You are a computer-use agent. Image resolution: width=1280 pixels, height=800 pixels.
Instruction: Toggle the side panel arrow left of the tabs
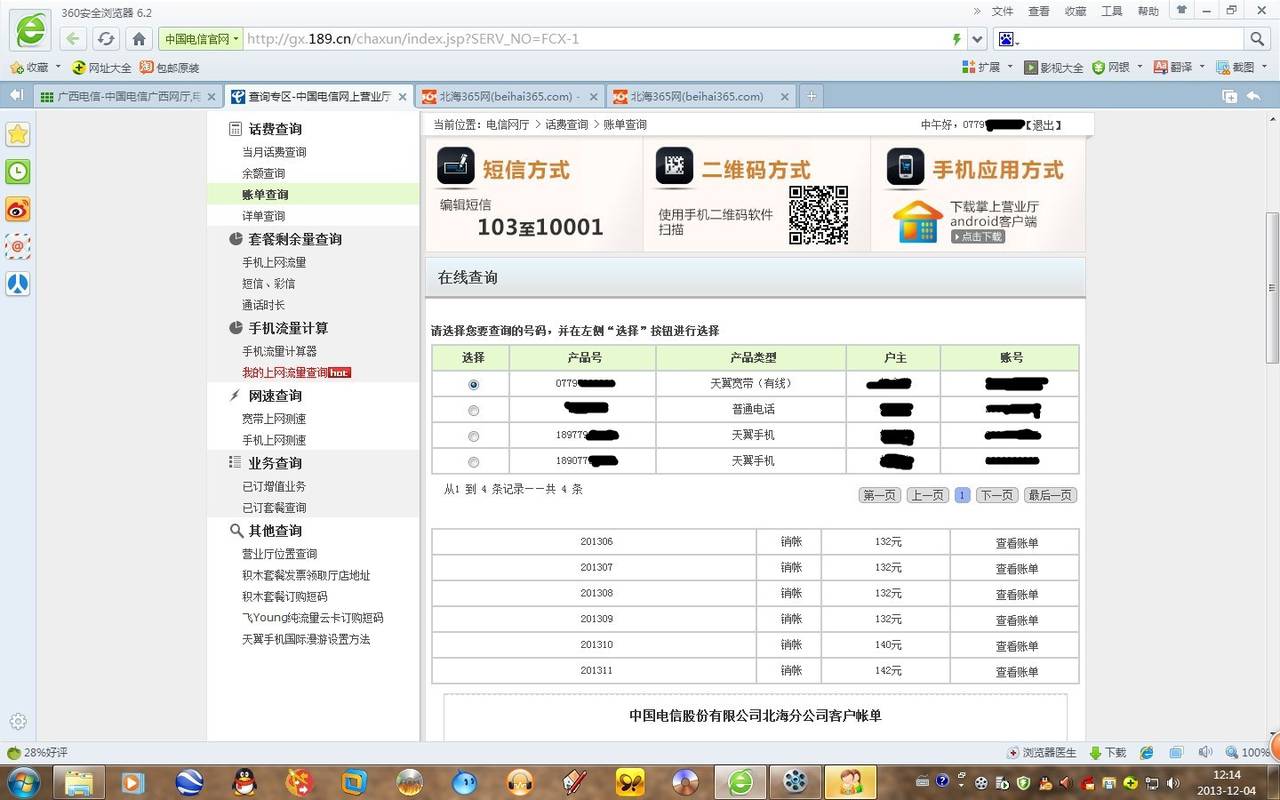point(16,95)
